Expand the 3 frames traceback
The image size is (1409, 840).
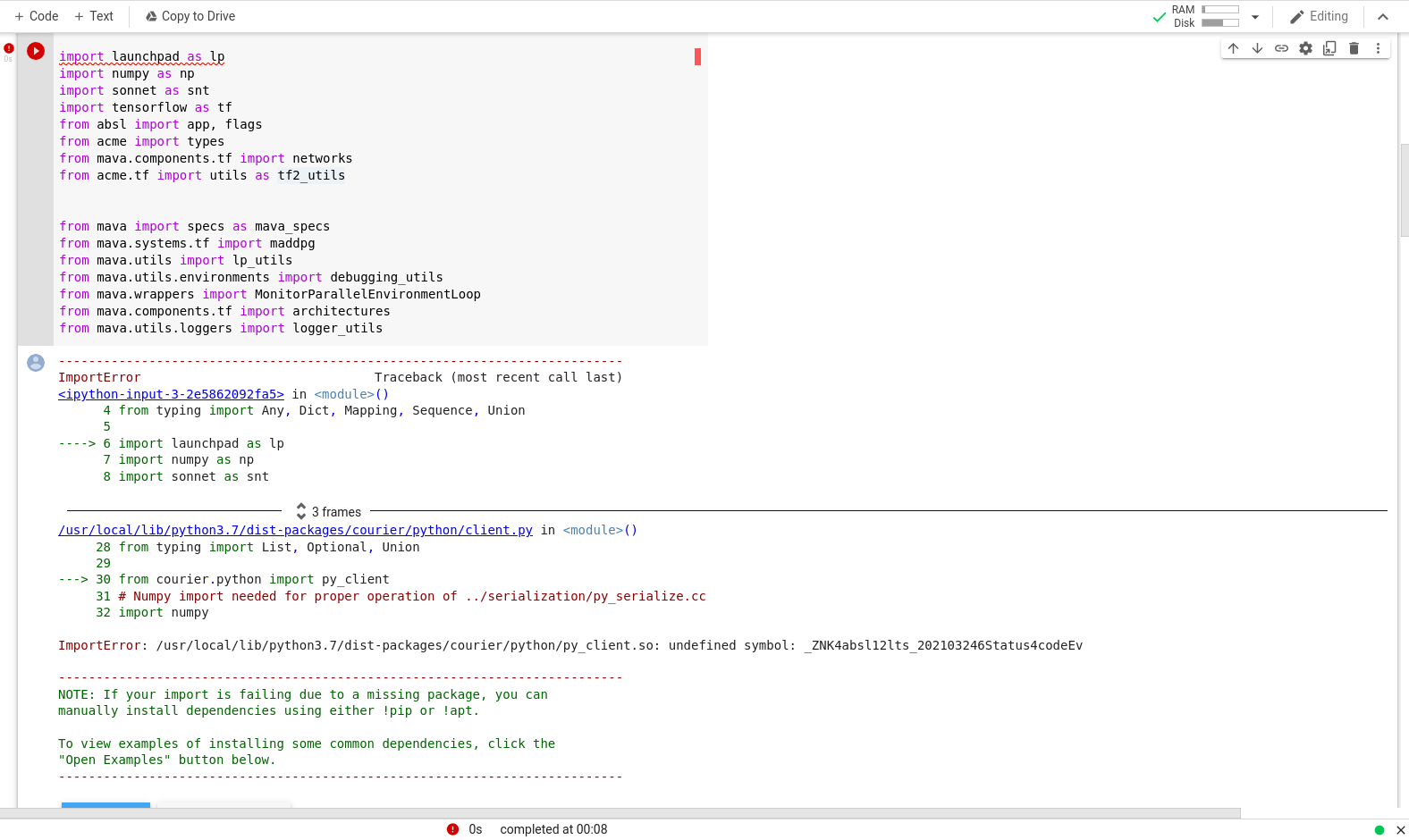tap(329, 511)
